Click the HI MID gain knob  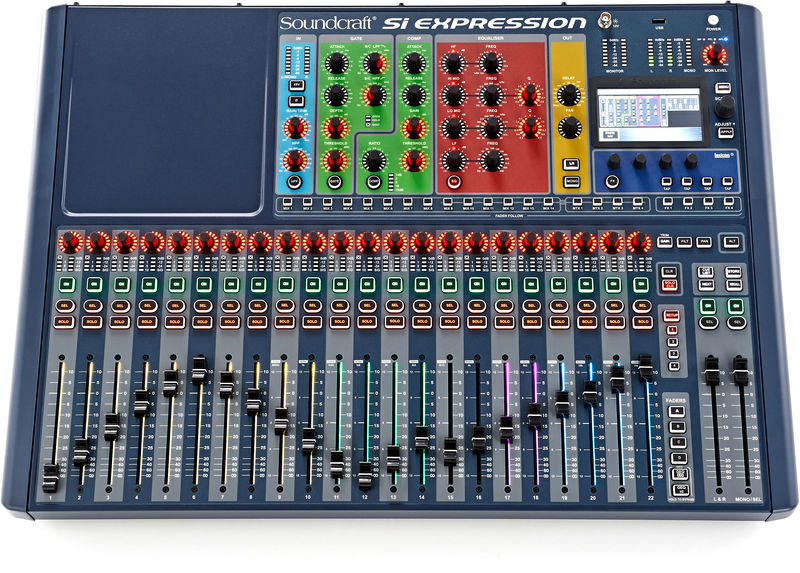[453, 95]
